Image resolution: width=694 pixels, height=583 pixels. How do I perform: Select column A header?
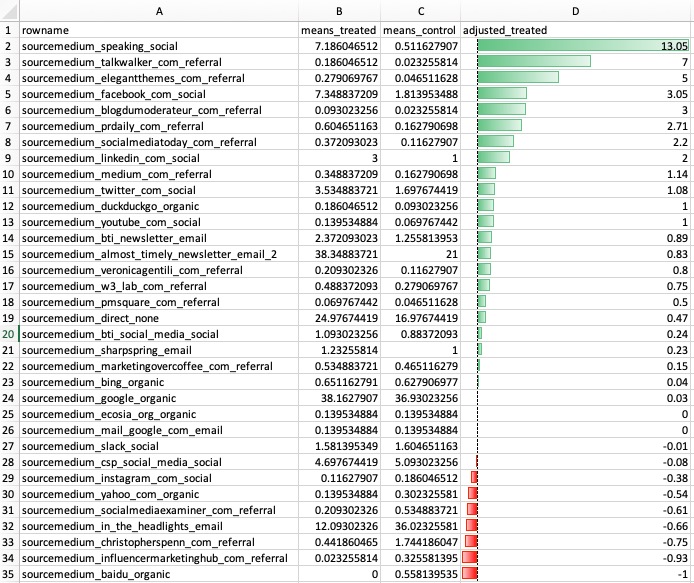pos(159,11)
